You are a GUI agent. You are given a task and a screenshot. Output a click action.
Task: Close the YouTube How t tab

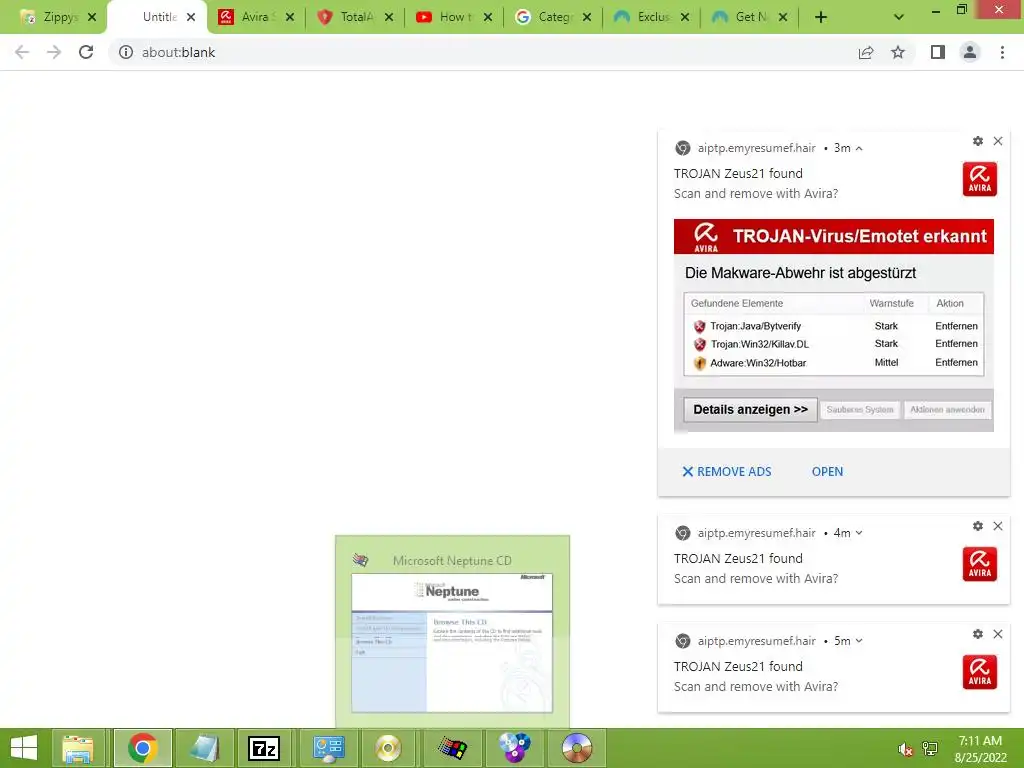pos(488,17)
